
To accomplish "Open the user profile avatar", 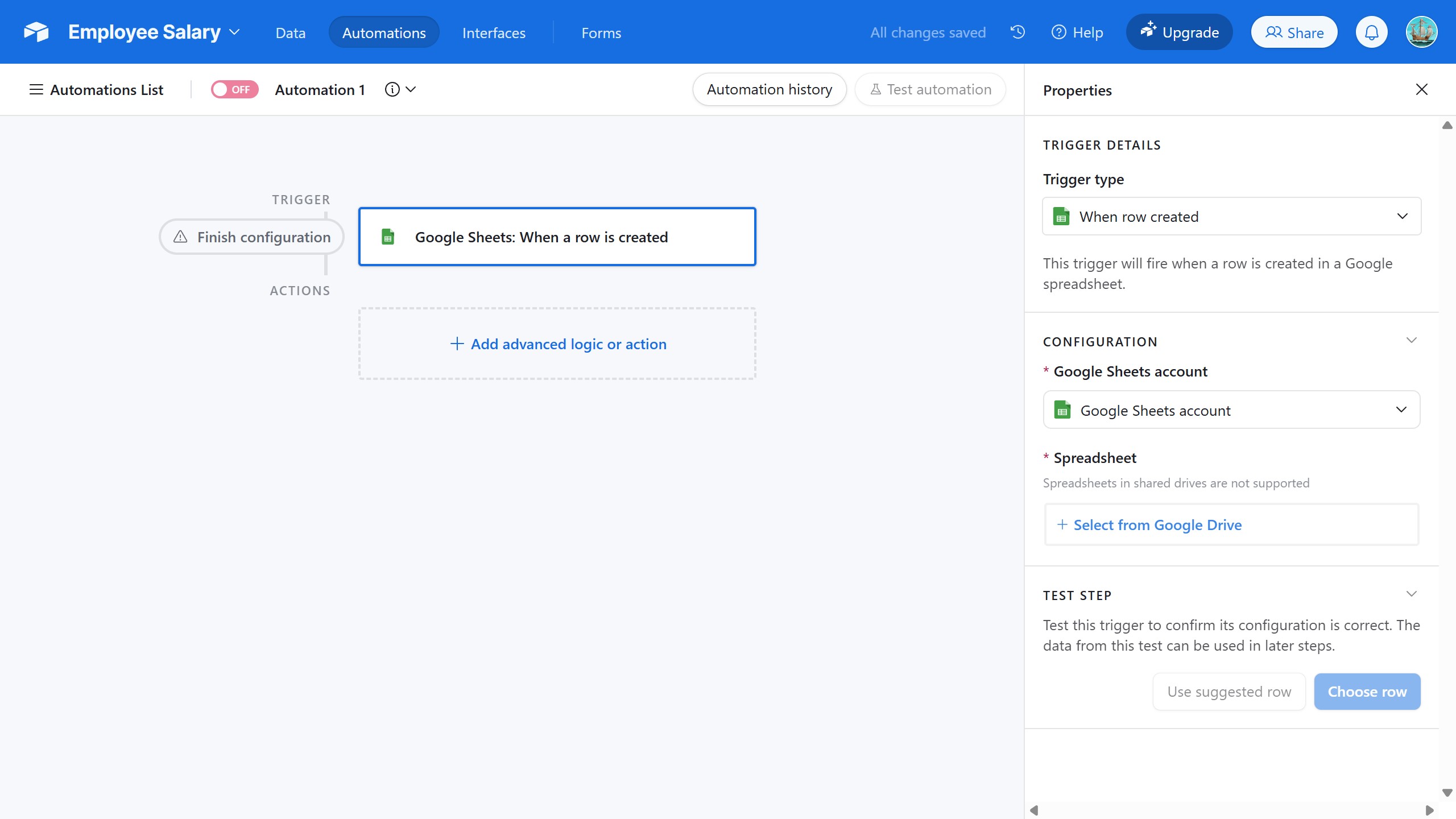I will 1421,32.
